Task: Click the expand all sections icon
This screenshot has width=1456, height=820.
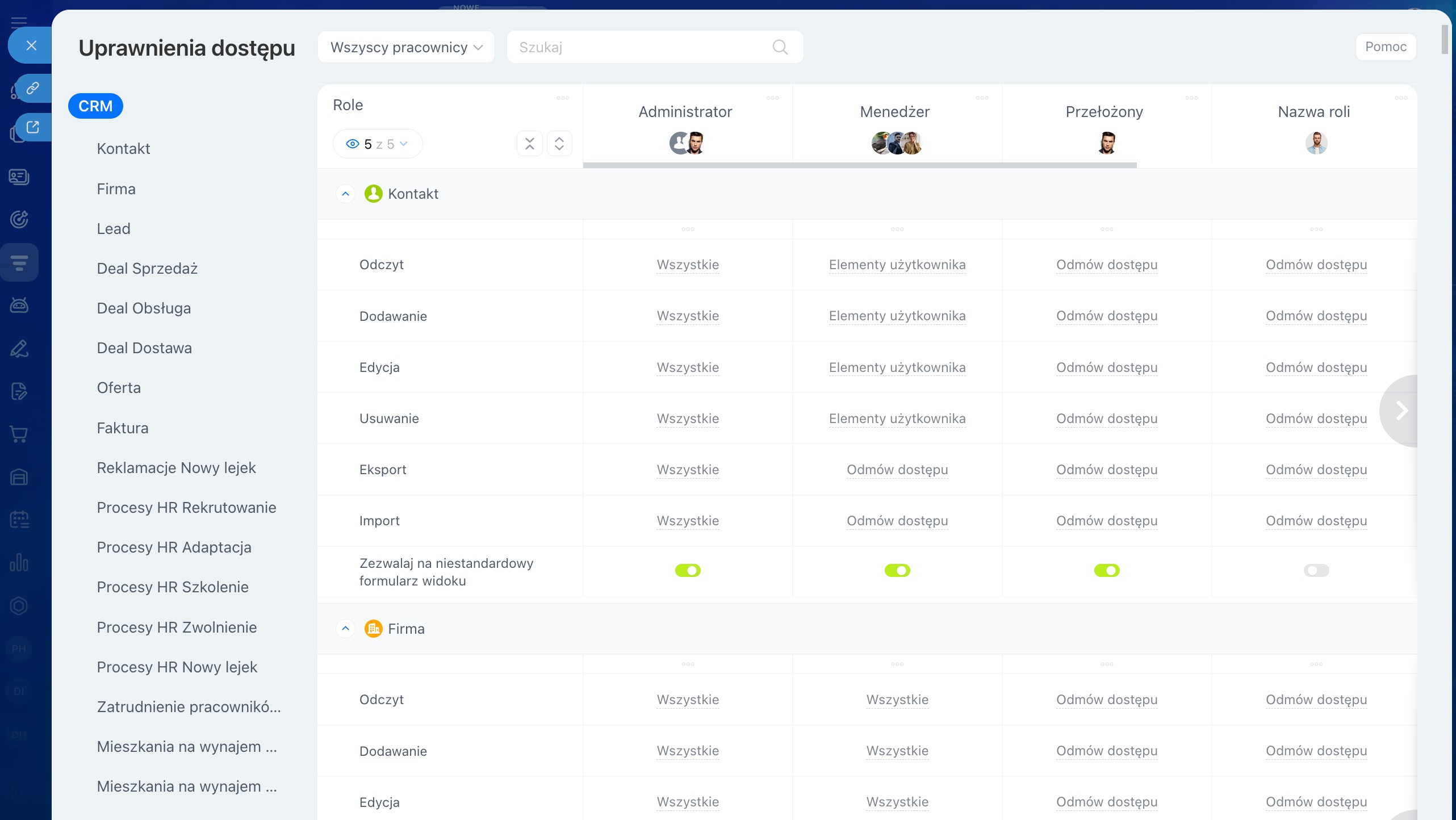Action: (559, 144)
